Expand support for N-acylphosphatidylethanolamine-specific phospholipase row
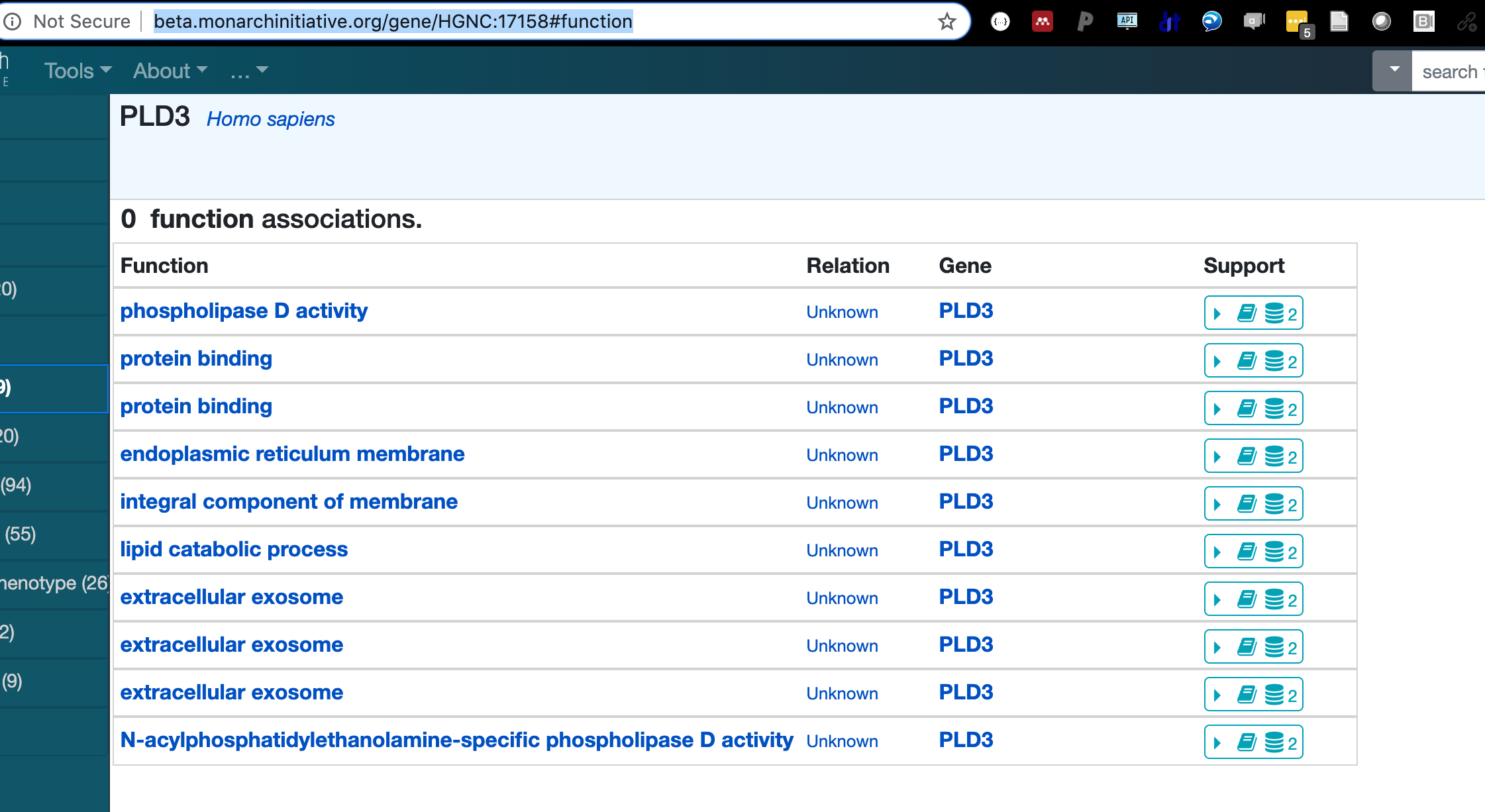 pos(1217,742)
